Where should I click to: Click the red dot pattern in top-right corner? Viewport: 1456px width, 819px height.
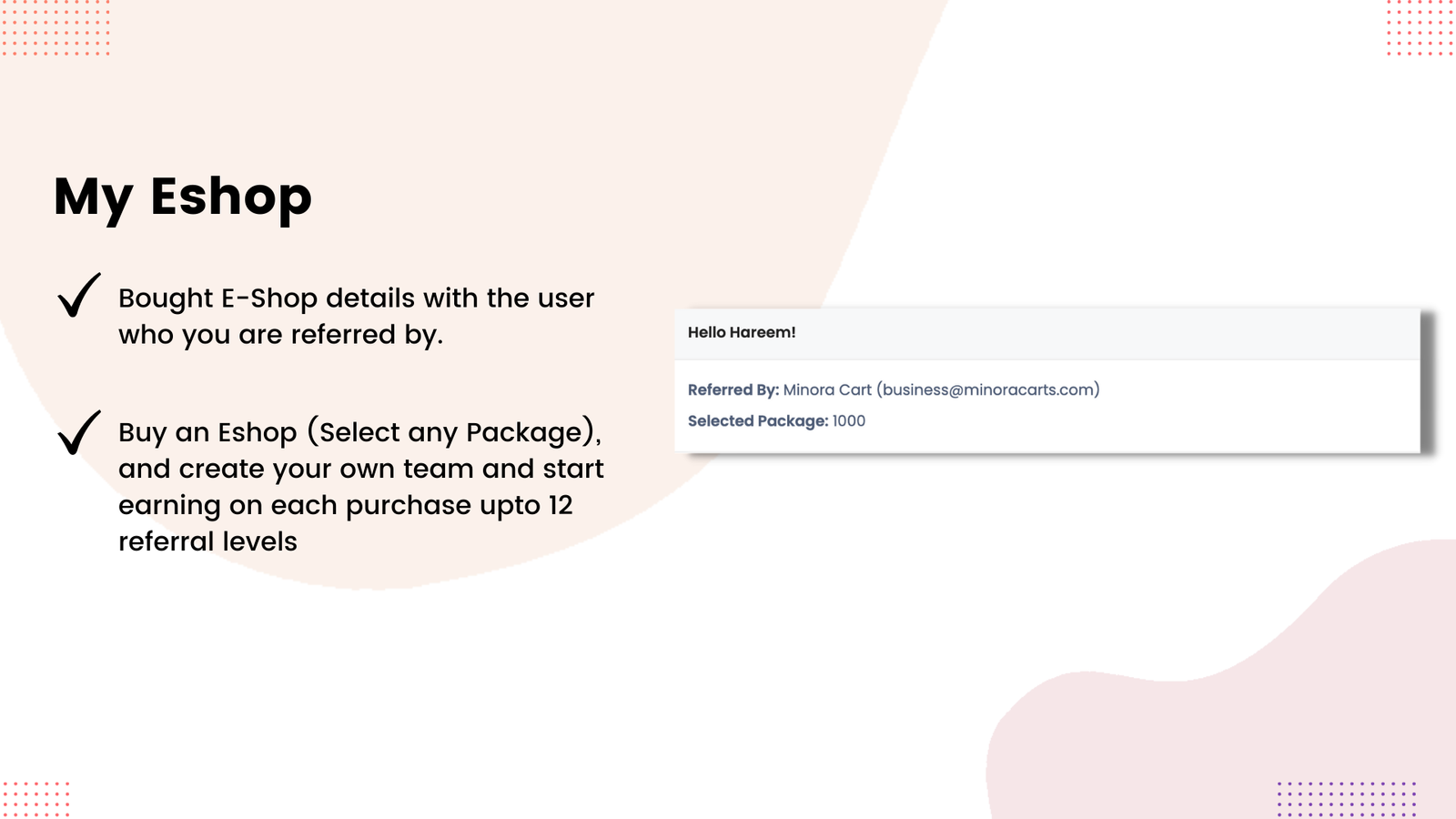[1420, 27]
